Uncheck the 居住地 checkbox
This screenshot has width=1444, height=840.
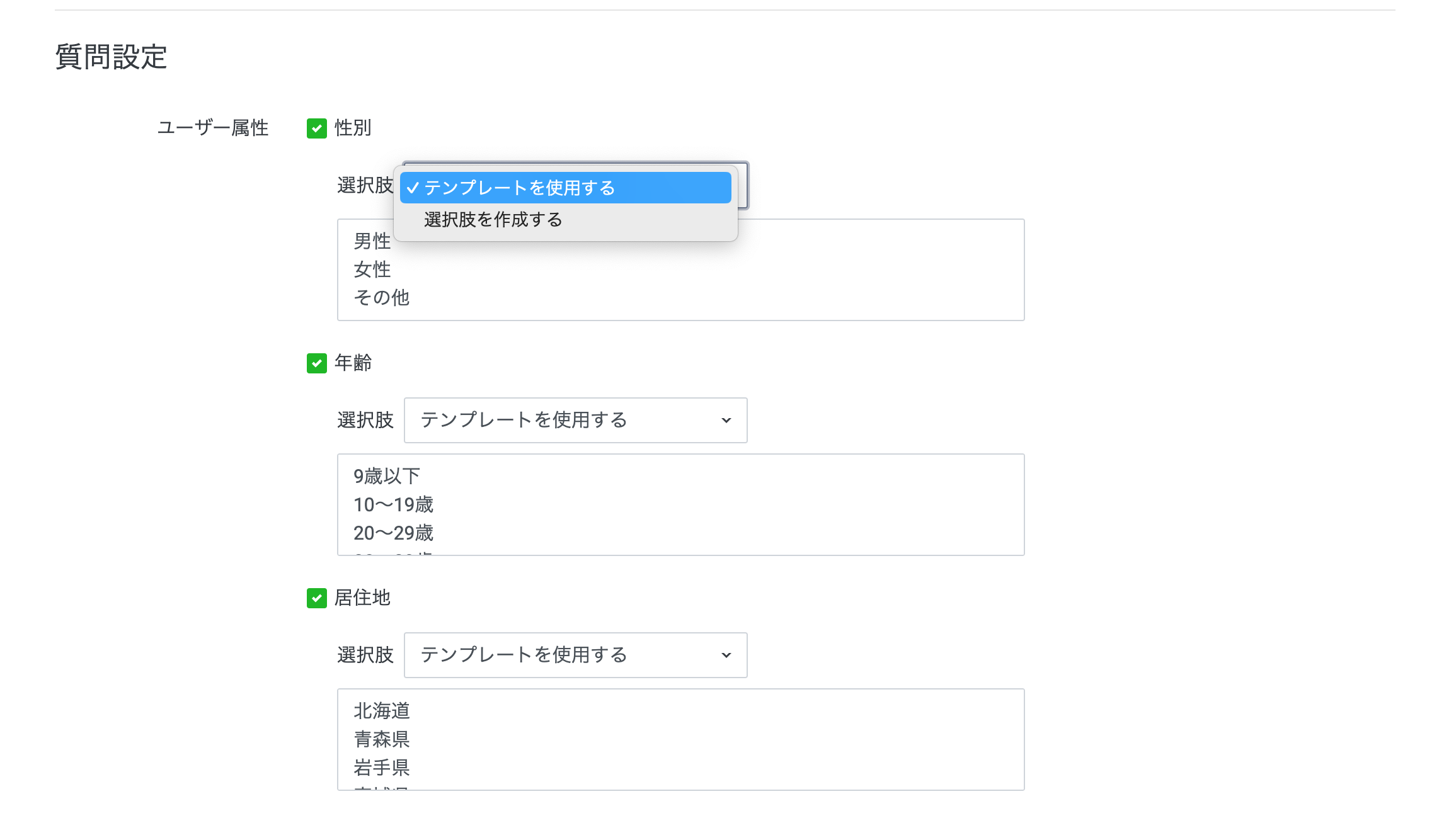click(316, 598)
